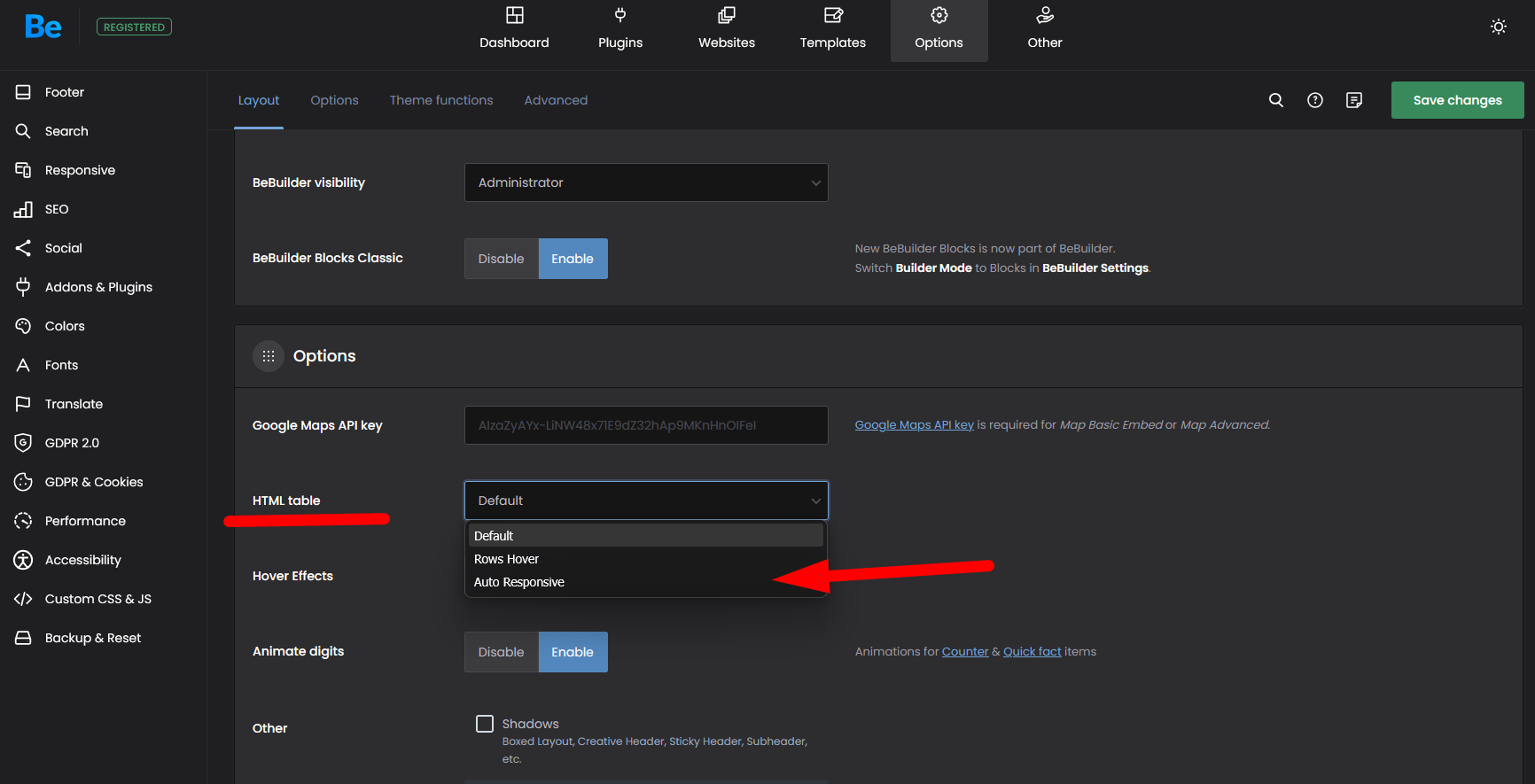1535x784 pixels.
Task: Set Animate digits to Disable
Action: click(x=501, y=652)
